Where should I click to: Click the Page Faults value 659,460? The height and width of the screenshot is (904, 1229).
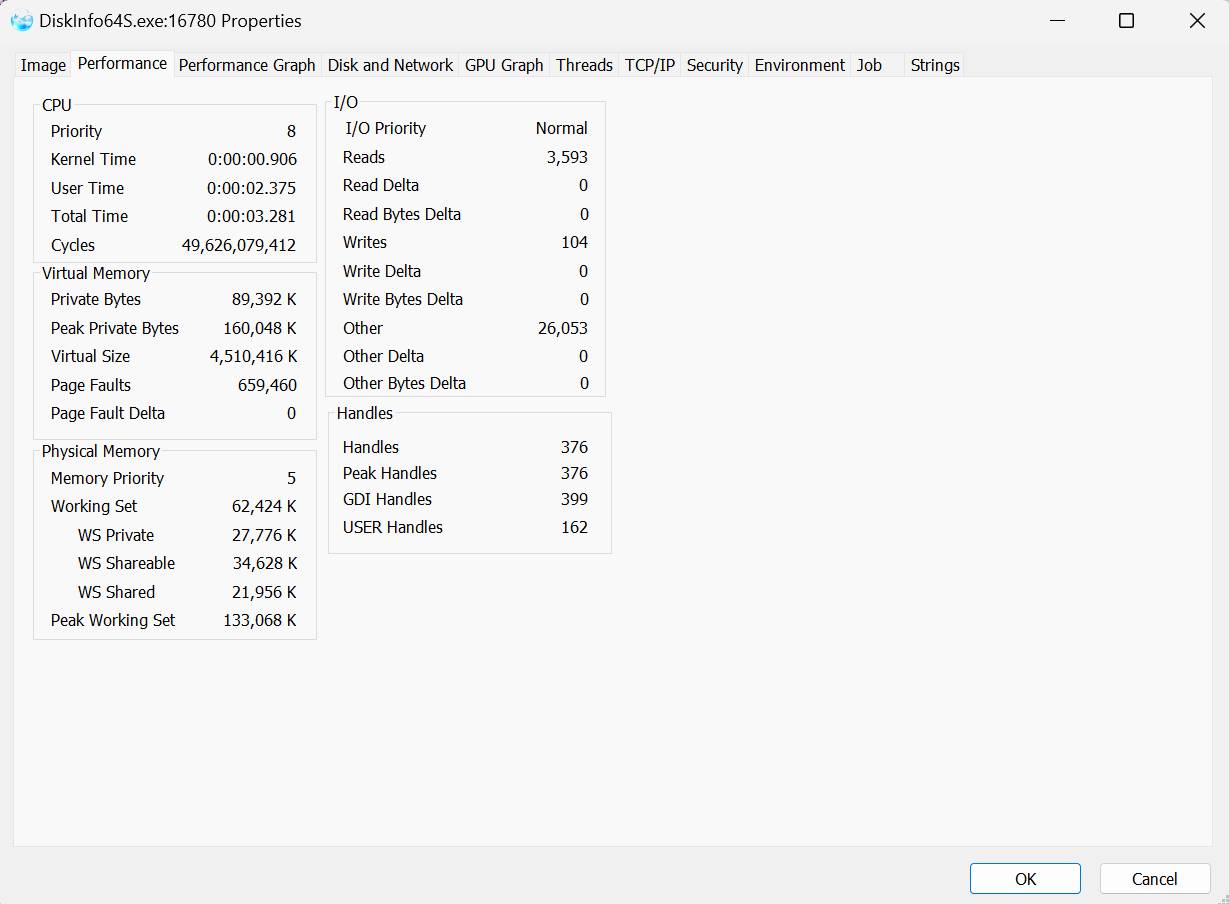[x=267, y=385]
